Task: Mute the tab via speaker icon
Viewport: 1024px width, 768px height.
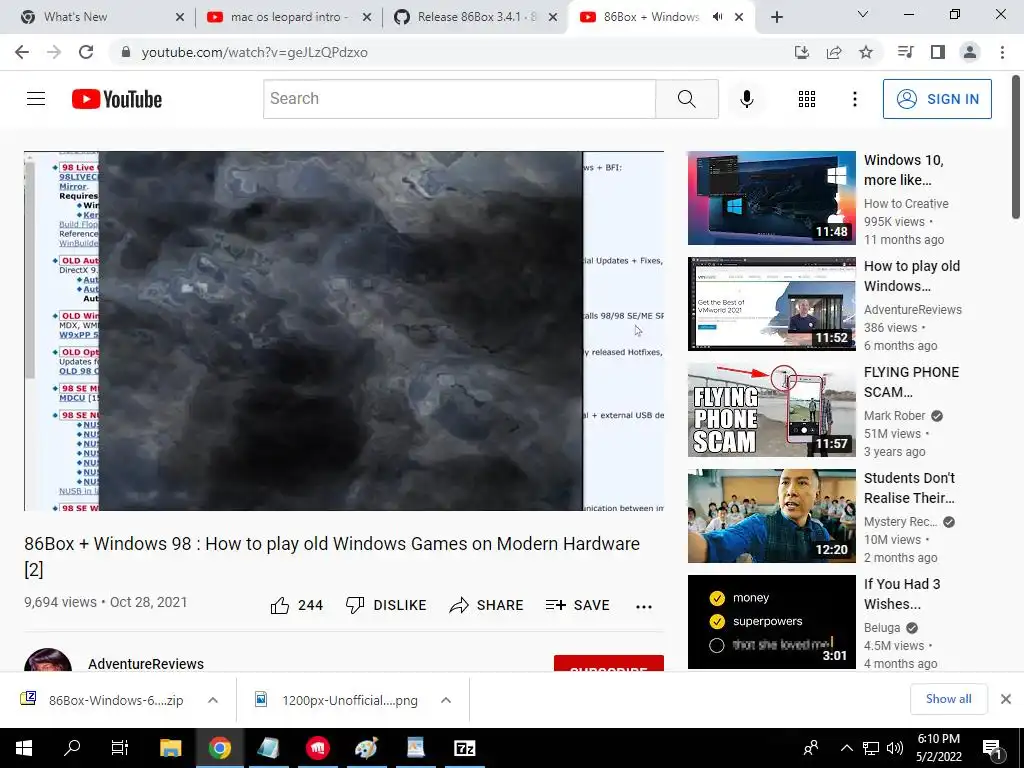Action: (x=718, y=17)
